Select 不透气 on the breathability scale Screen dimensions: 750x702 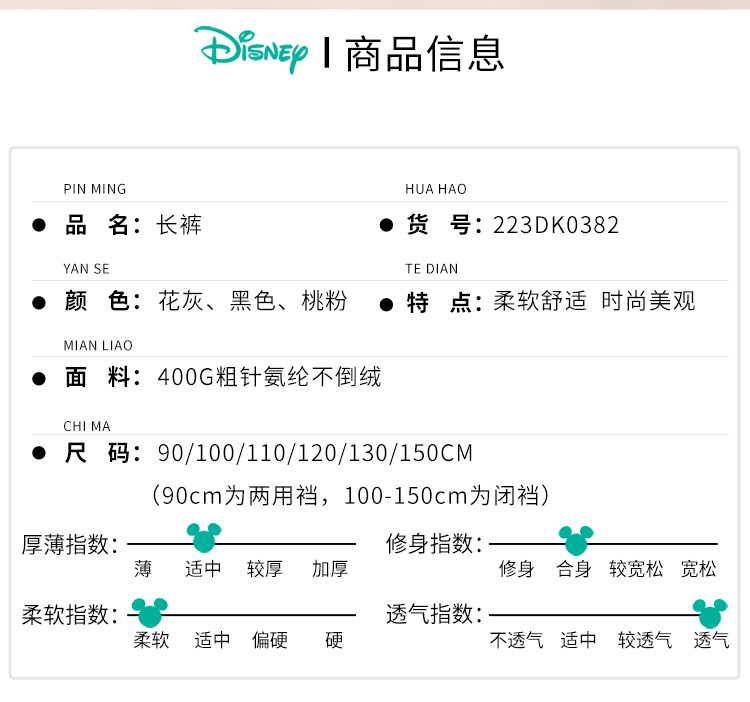pyautogui.click(x=516, y=640)
